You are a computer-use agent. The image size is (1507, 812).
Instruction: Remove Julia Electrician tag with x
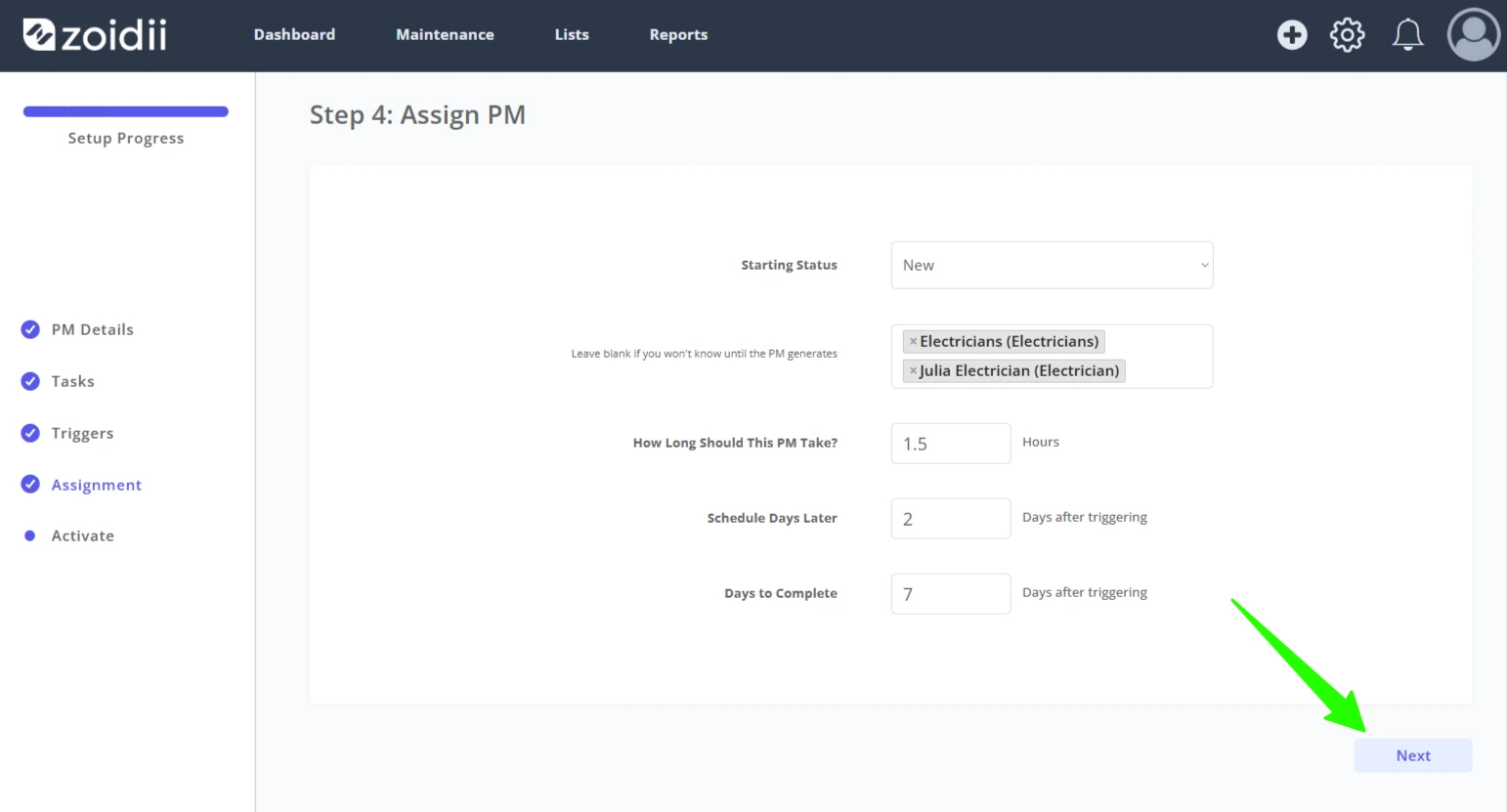pos(913,371)
